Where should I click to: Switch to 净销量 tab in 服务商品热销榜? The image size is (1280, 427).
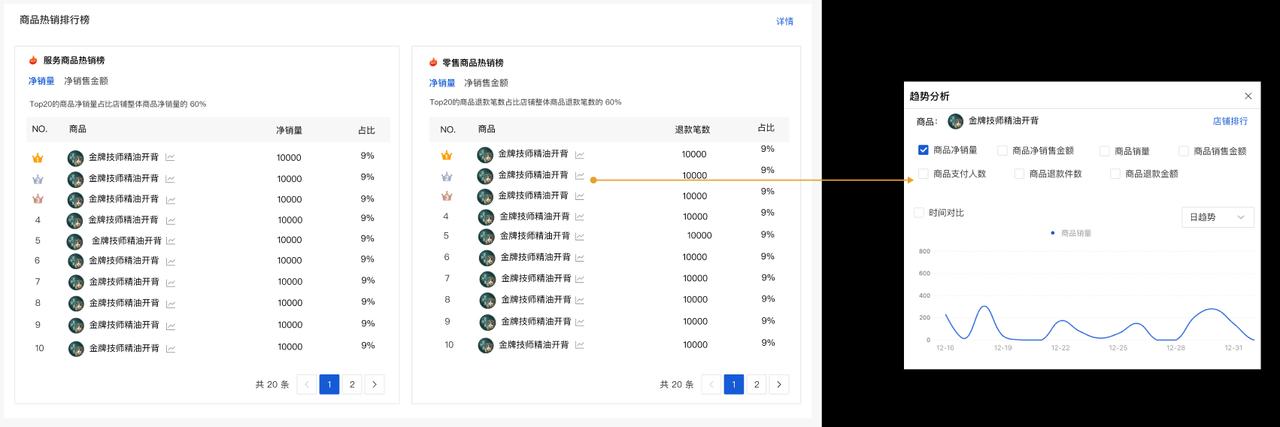pos(41,80)
